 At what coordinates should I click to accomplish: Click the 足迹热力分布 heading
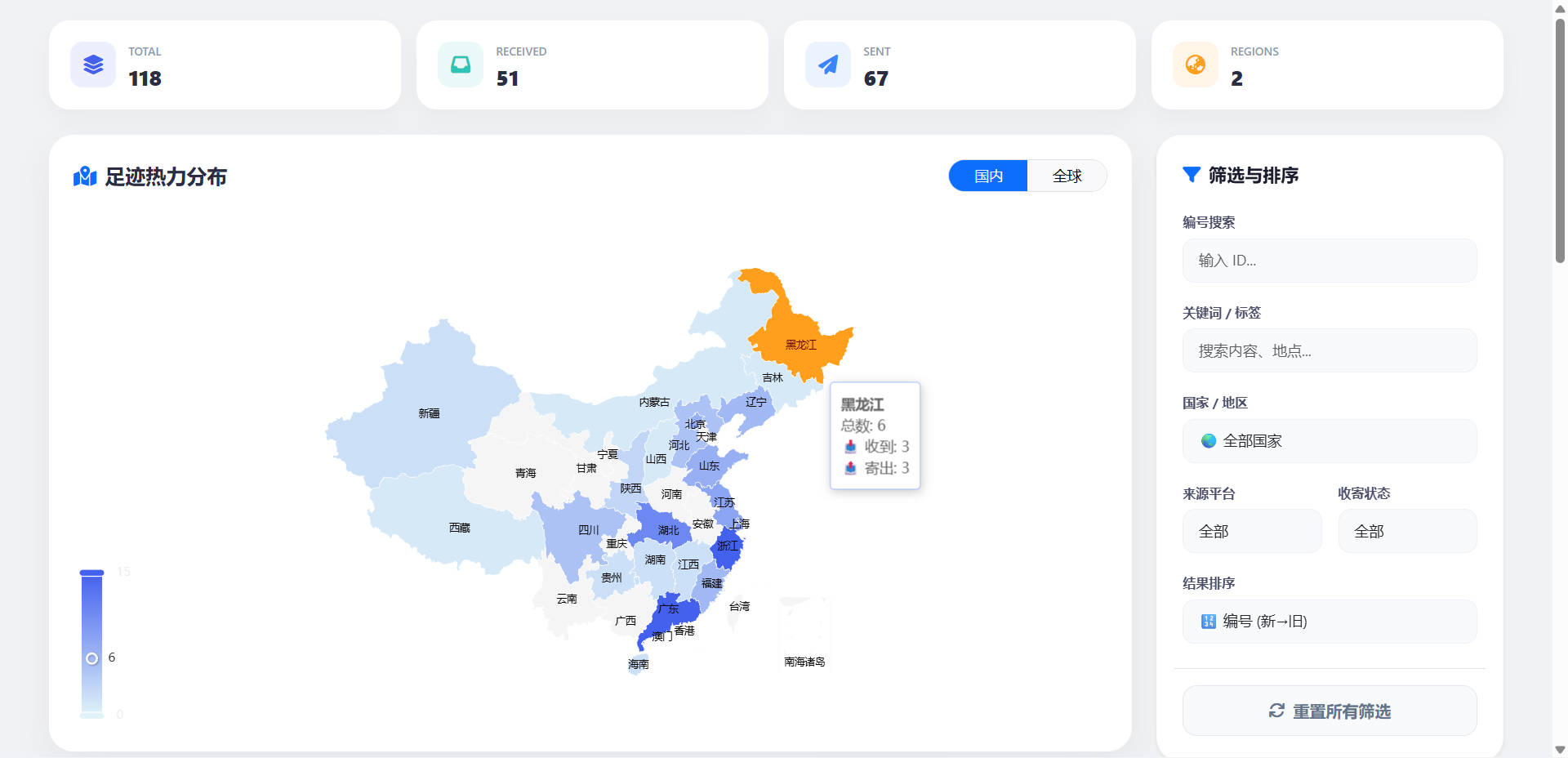pos(166,176)
